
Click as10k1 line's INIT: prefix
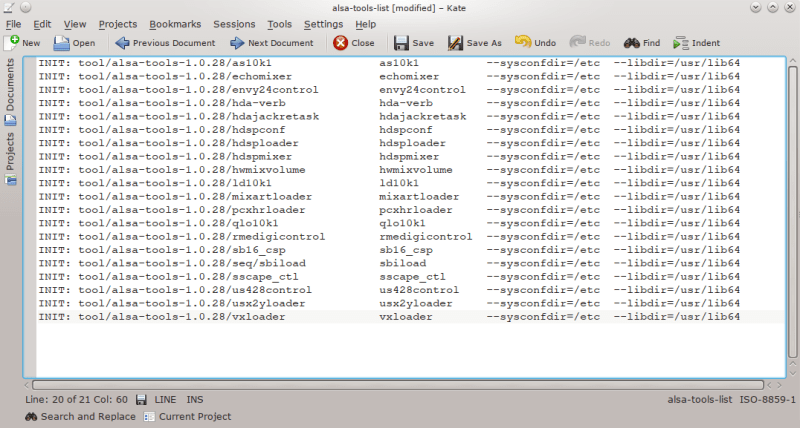coord(55,63)
